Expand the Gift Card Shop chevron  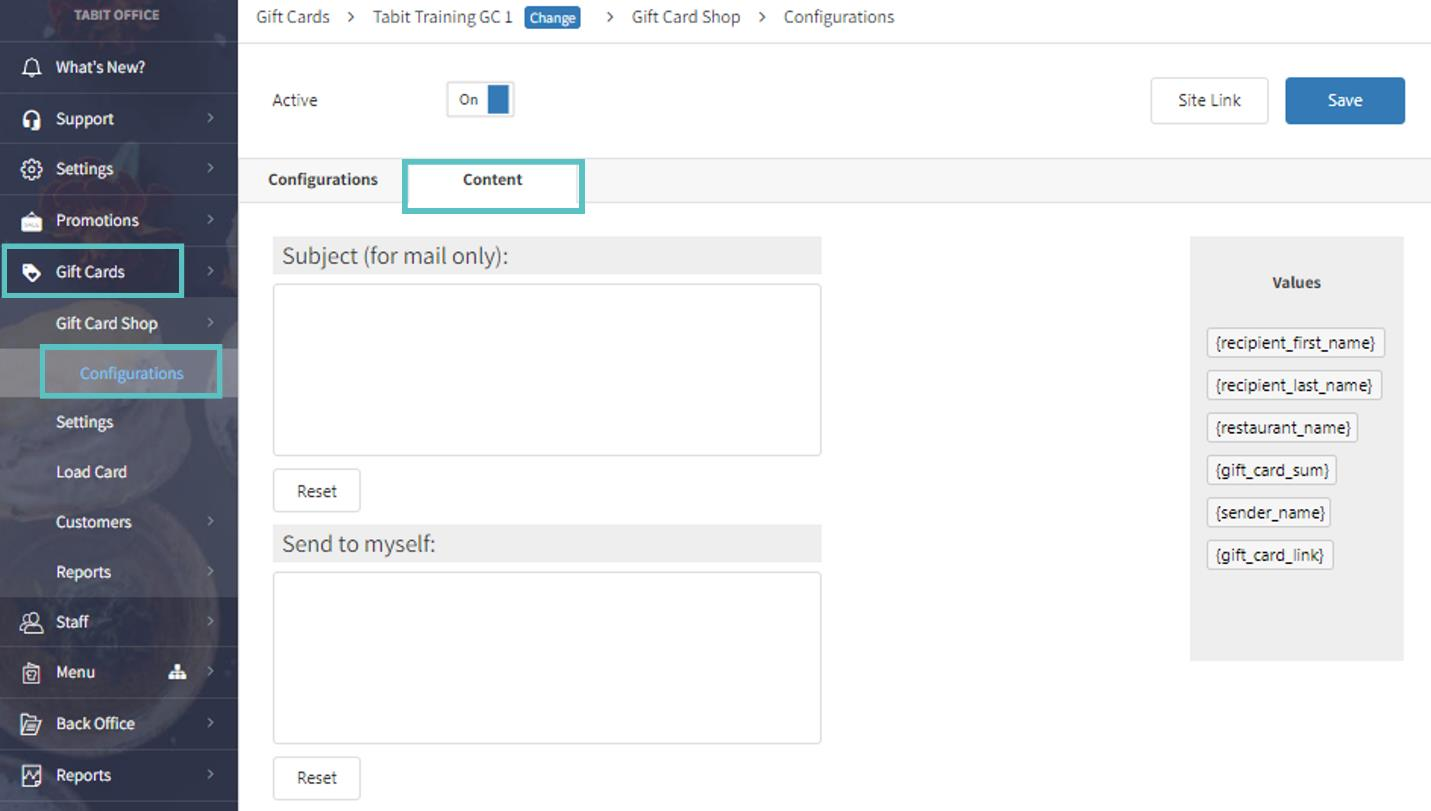tap(210, 322)
